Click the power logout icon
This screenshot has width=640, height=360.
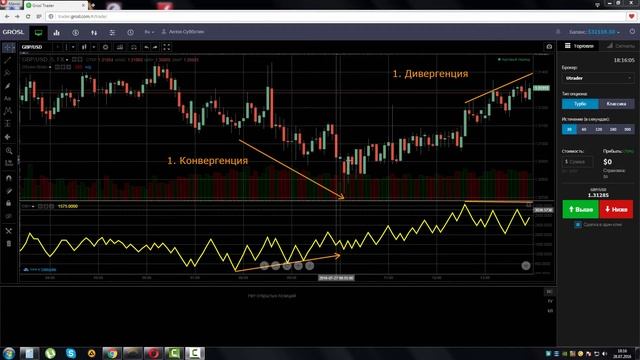coord(632,31)
